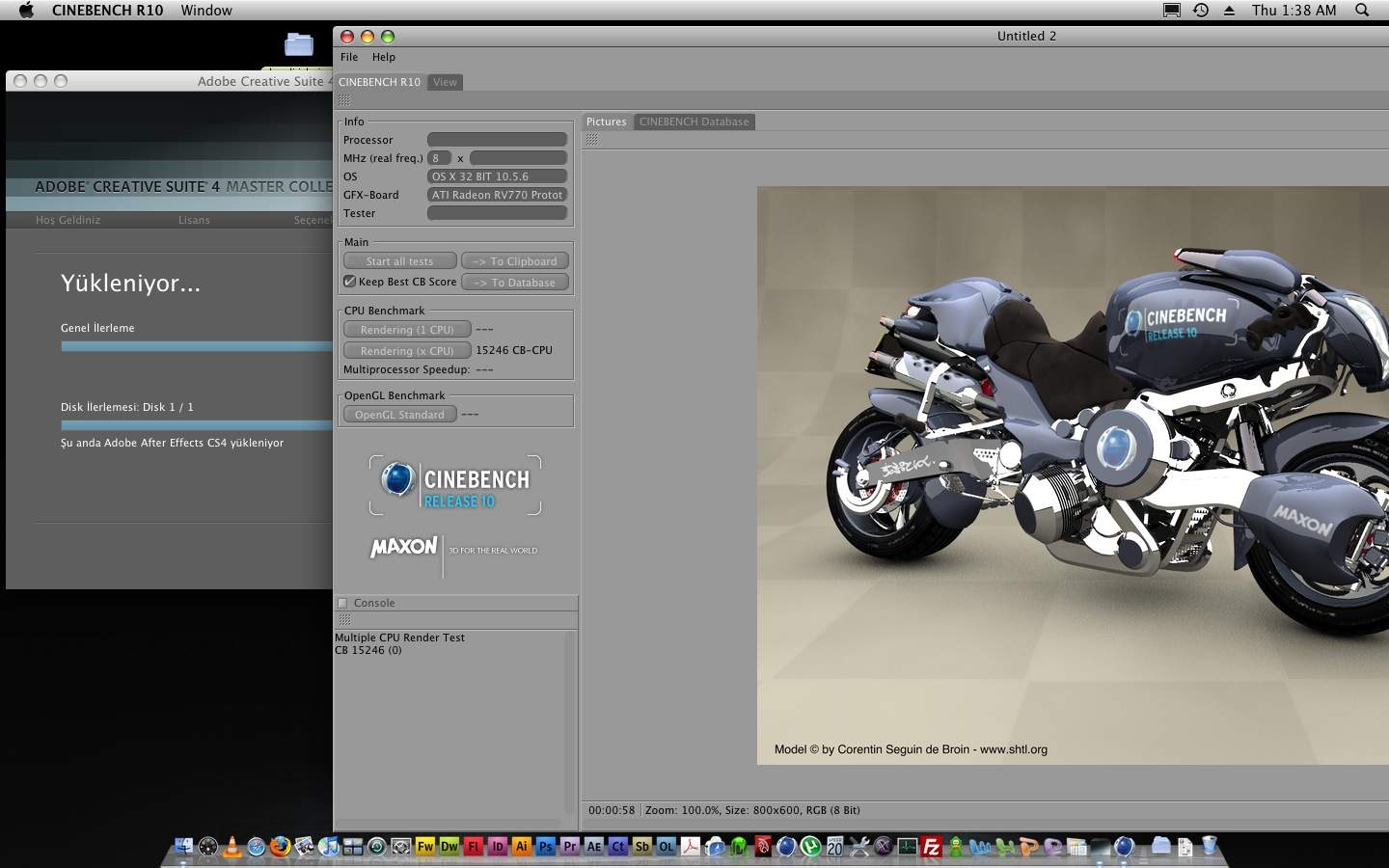This screenshot has height=868, width=1389.
Task: Click the display icon in the menu bar
Action: pyautogui.click(x=1172, y=11)
